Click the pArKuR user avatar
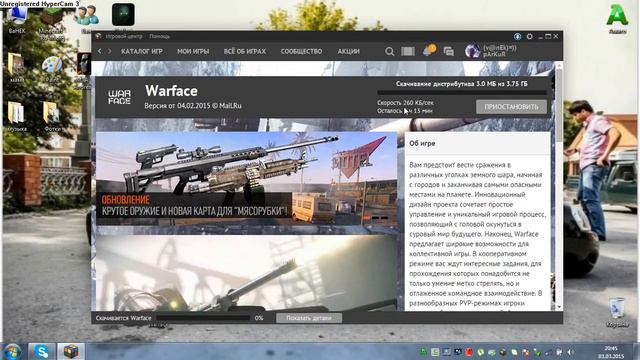This screenshot has width=640, height=360. (473, 51)
